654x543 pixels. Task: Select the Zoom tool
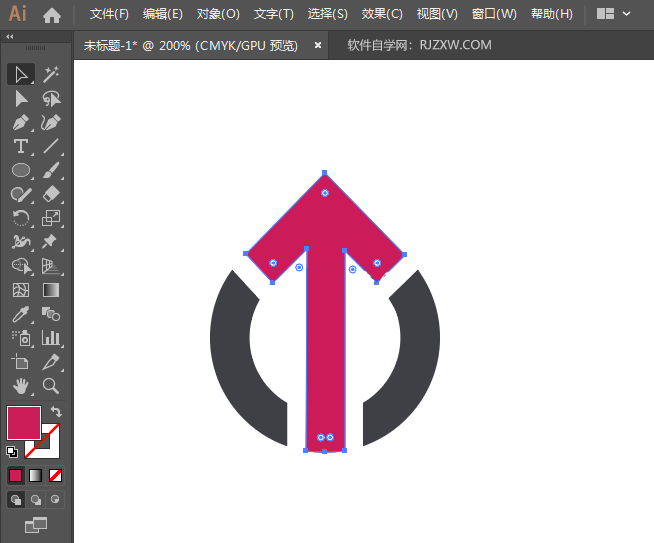(x=51, y=386)
